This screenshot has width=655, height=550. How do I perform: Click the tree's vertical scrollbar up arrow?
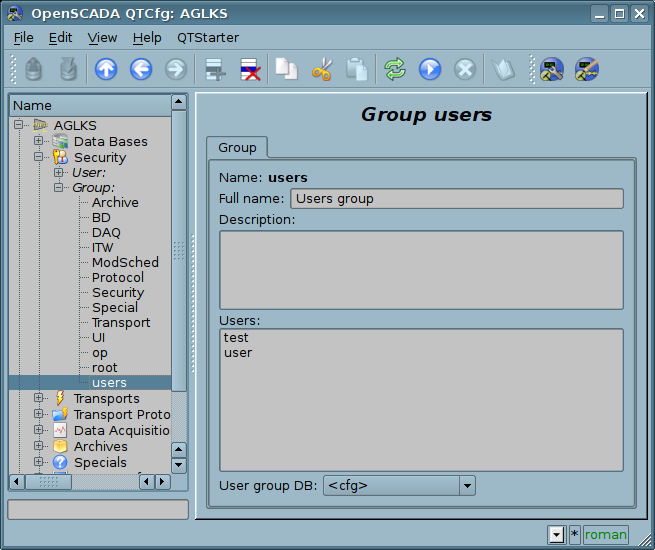179,101
